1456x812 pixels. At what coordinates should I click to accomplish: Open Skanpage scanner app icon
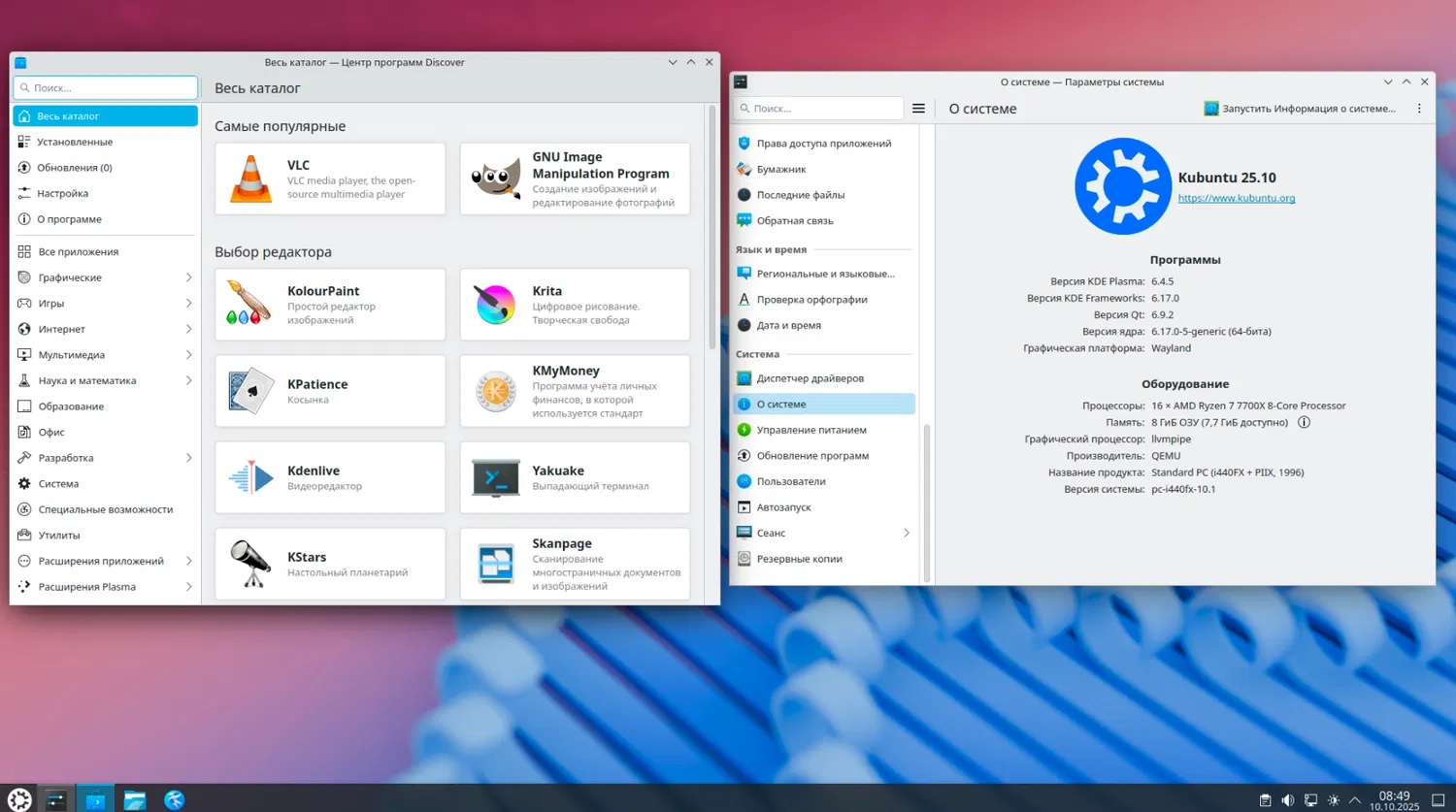pos(495,564)
